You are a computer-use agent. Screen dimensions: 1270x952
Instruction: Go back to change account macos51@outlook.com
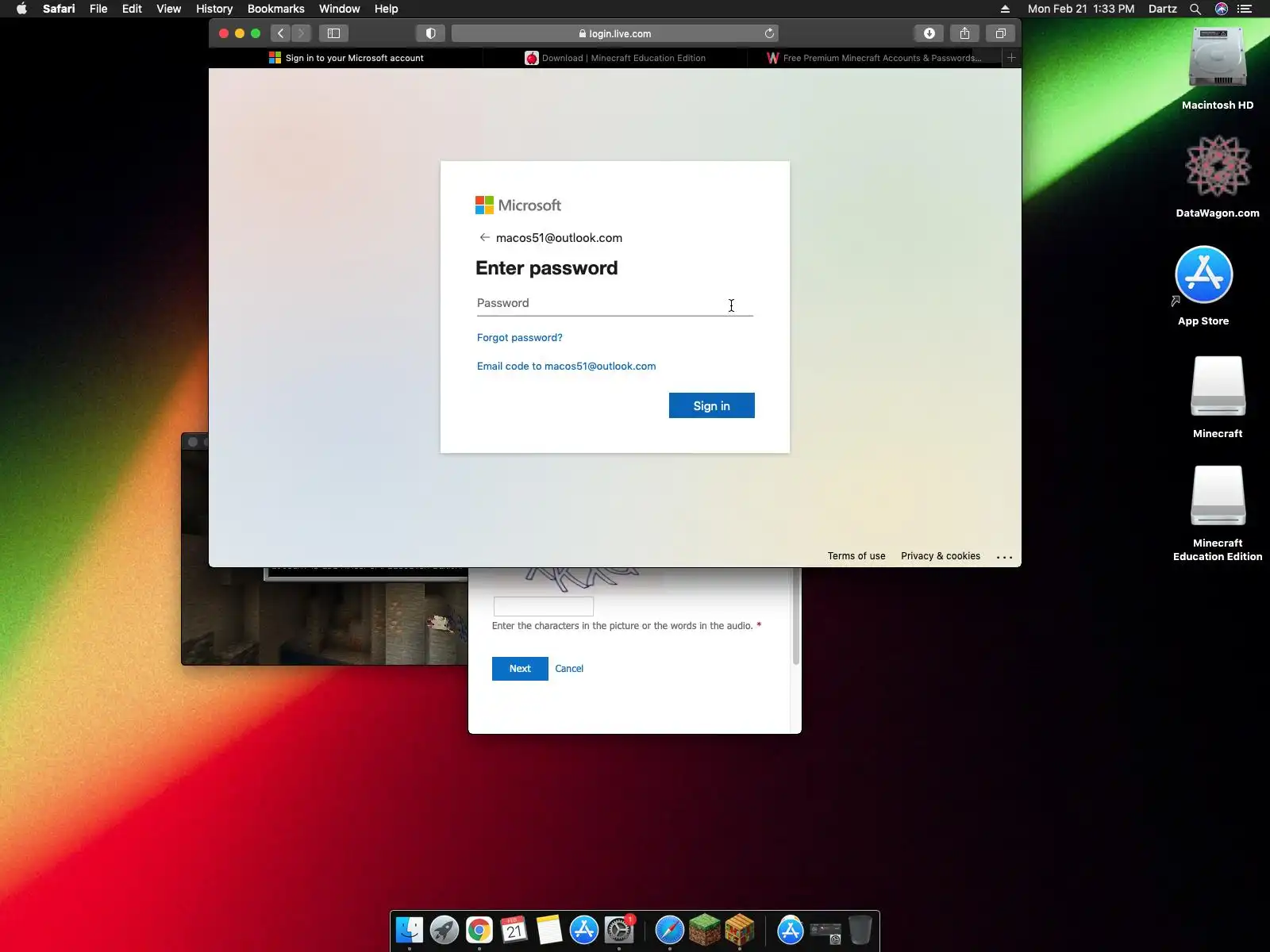484,237
